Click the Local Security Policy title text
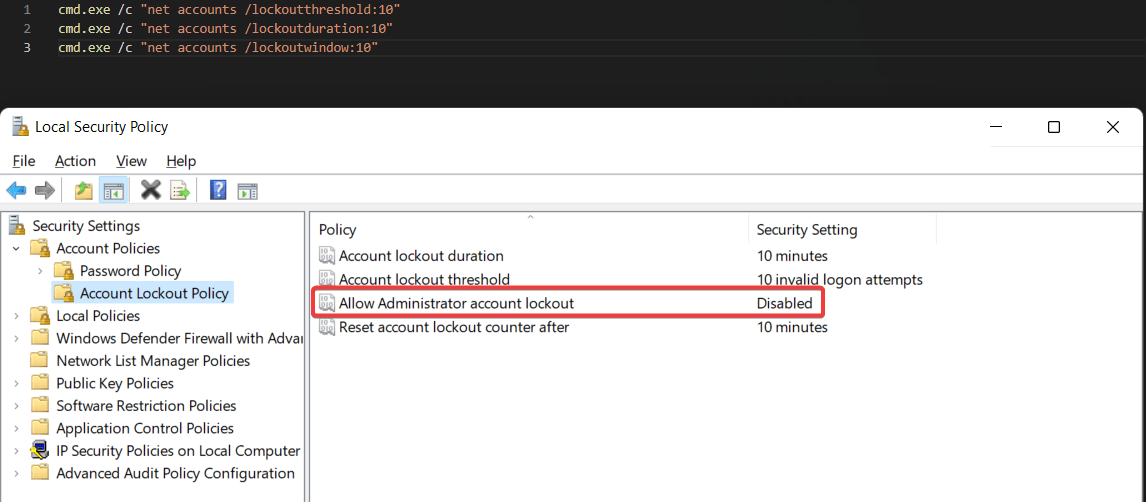Screen dimensions: 1146x502 pyautogui.click(x=102, y=127)
